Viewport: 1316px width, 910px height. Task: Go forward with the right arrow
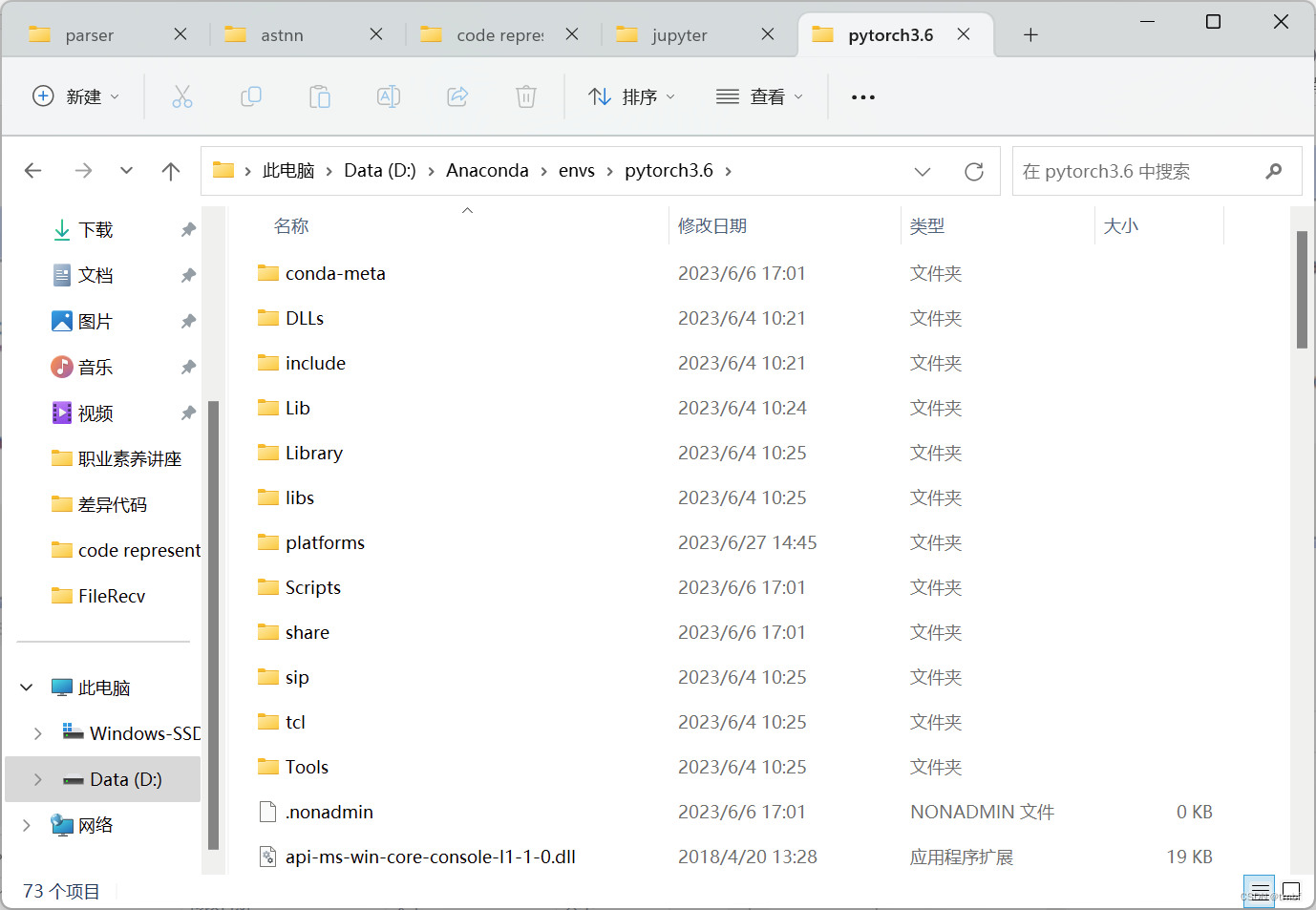pyautogui.click(x=84, y=171)
